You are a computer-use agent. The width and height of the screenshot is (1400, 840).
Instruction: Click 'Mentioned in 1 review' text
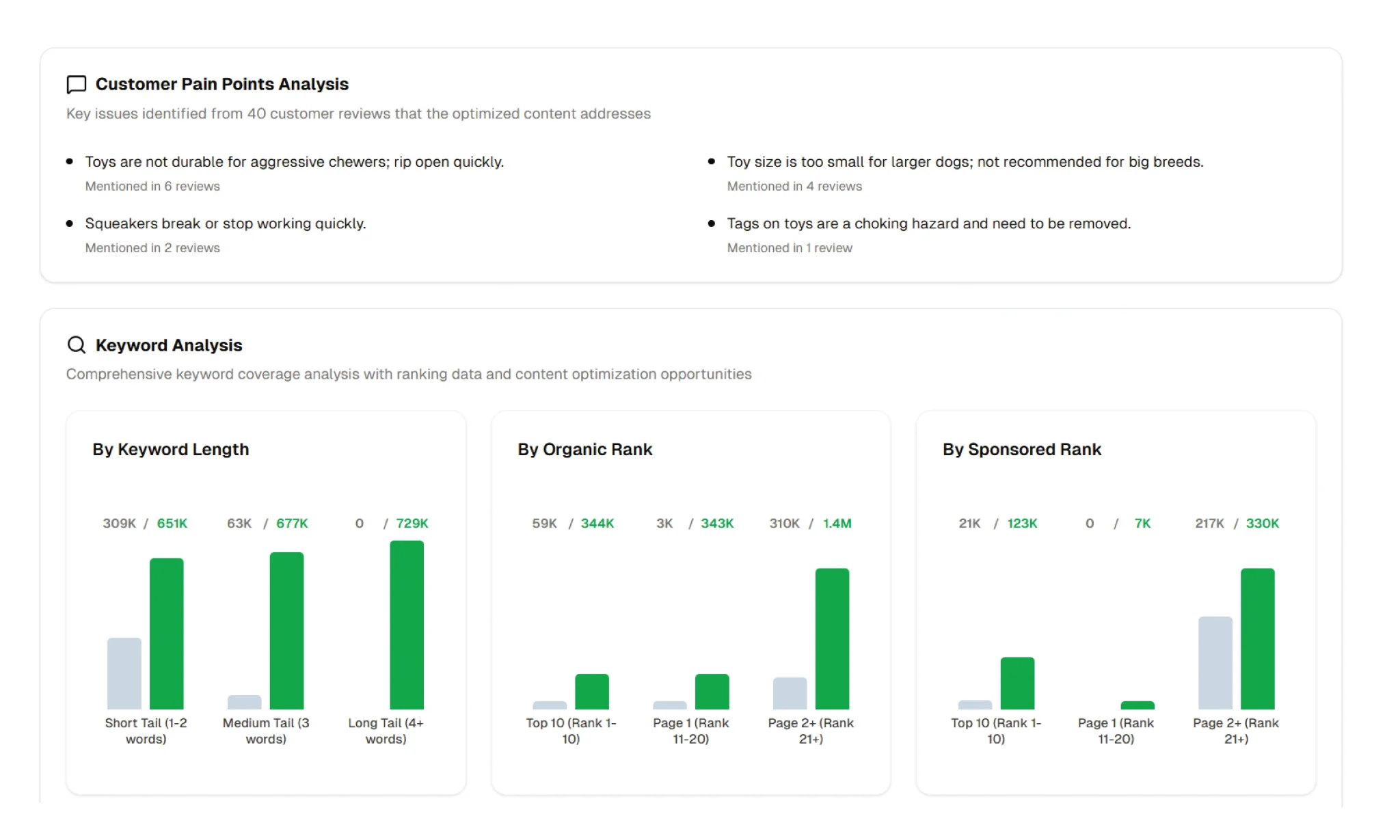(790, 248)
